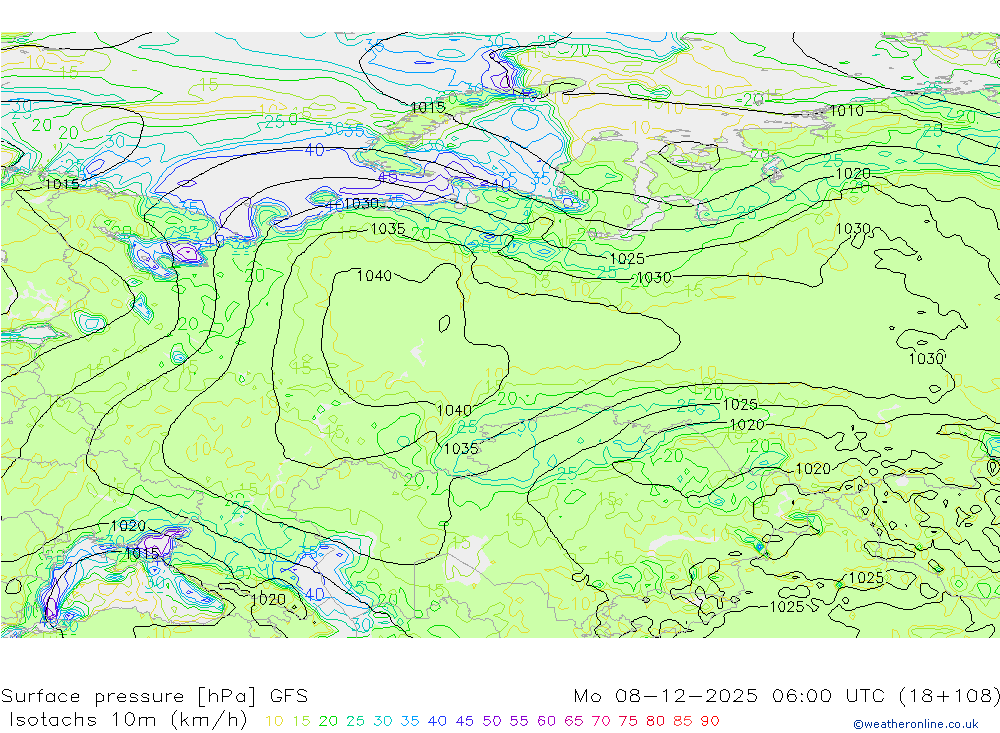The image size is (1000, 733).
Task: Select the red 80 value in isotach legend
Action: click(x=656, y=722)
